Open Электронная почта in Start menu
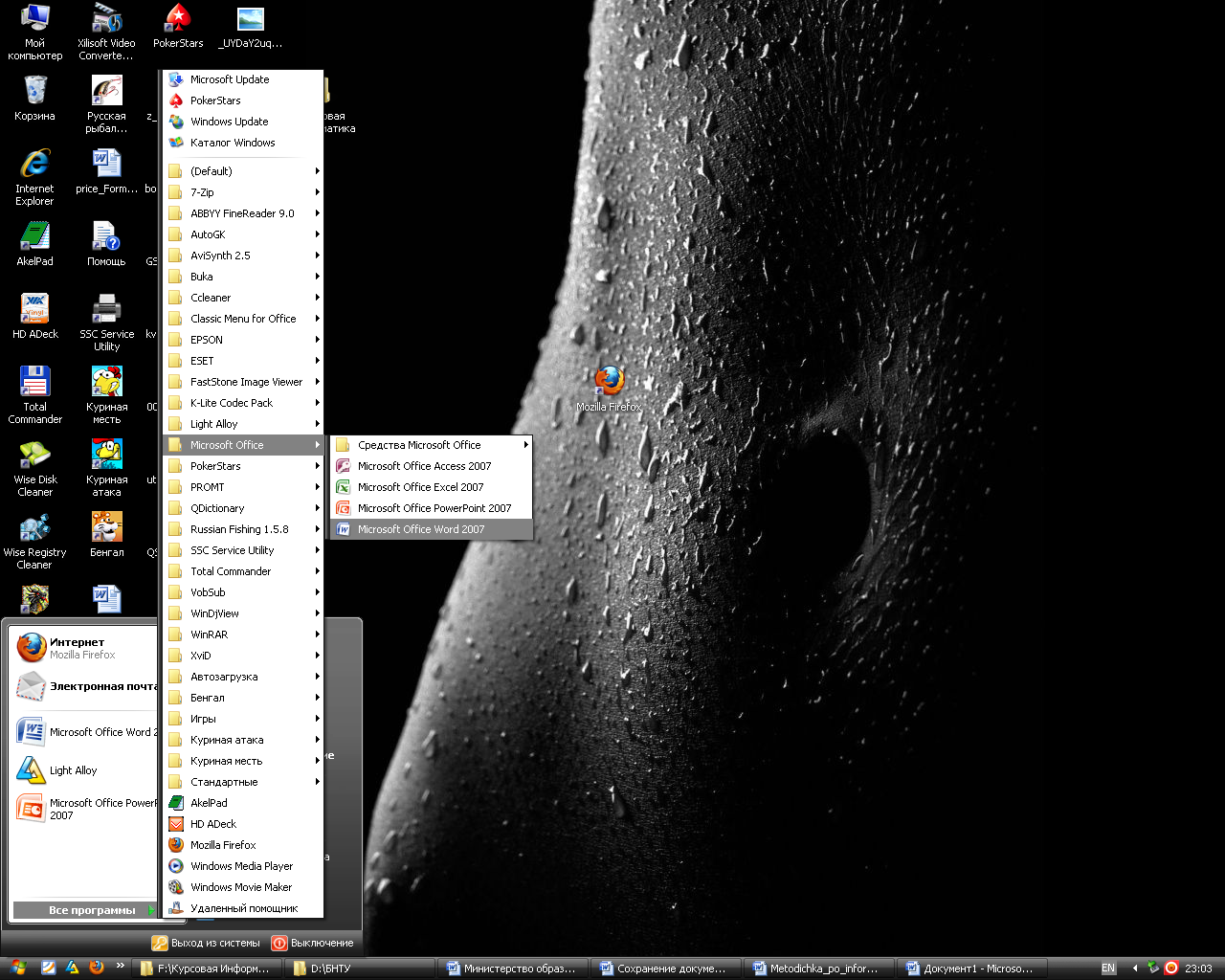The width and height of the screenshot is (1225, 980). [85, 686]
